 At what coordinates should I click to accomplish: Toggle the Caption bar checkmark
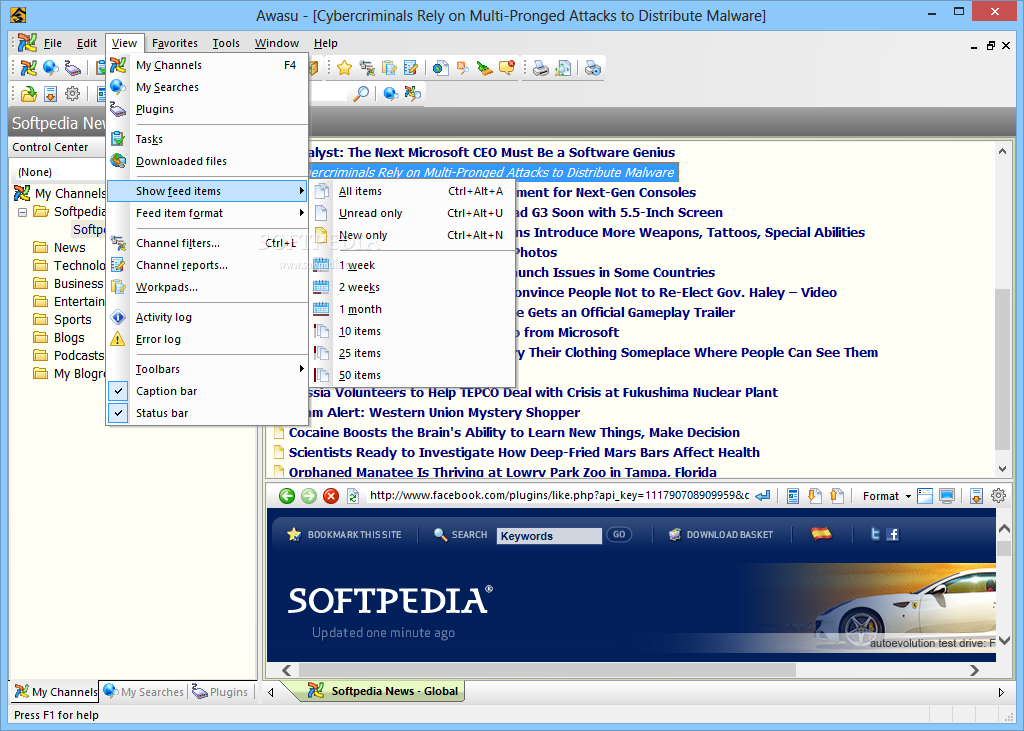click(x=118, y=391)
